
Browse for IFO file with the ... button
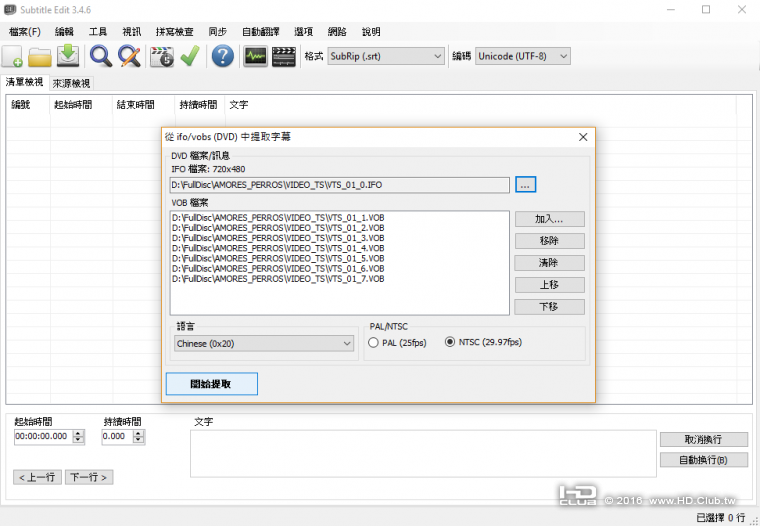pos(525,185)
